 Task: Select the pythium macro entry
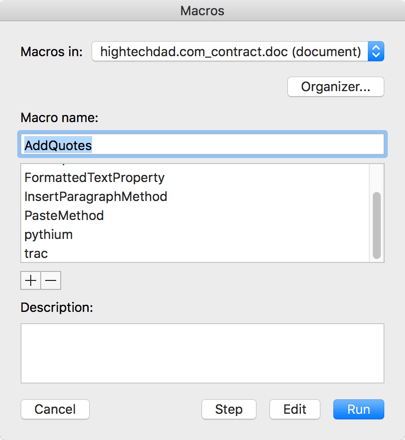point(195,235)
